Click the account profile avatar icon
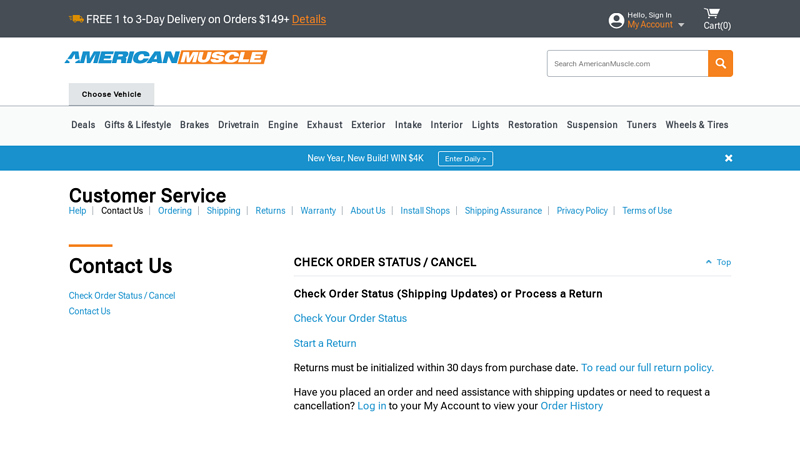This screenshot has height=450, width=800. (616, 20)
